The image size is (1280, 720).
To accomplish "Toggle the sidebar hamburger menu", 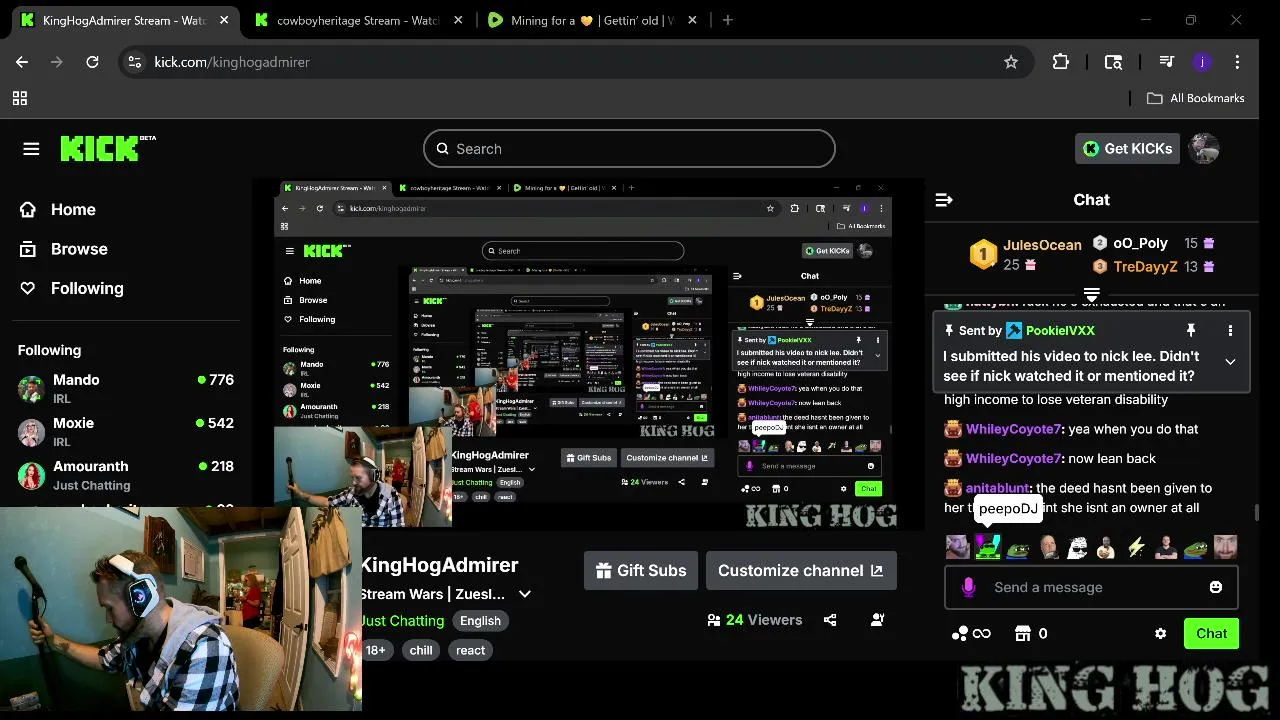I will (31, 148).
